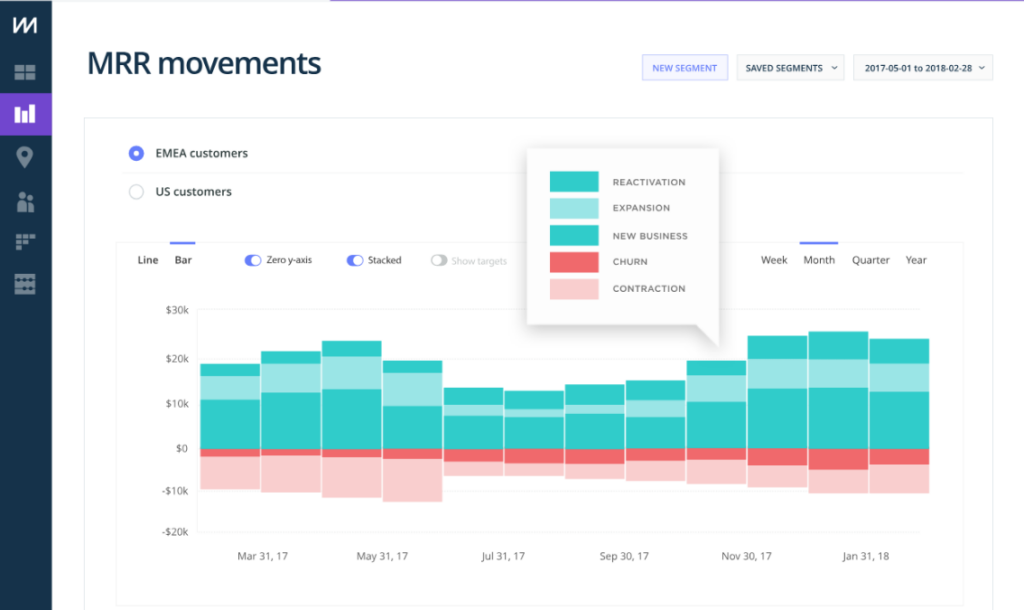Click the -$10k y-axis label
This screenshot has width=1024, height=610.
point(175,490)
